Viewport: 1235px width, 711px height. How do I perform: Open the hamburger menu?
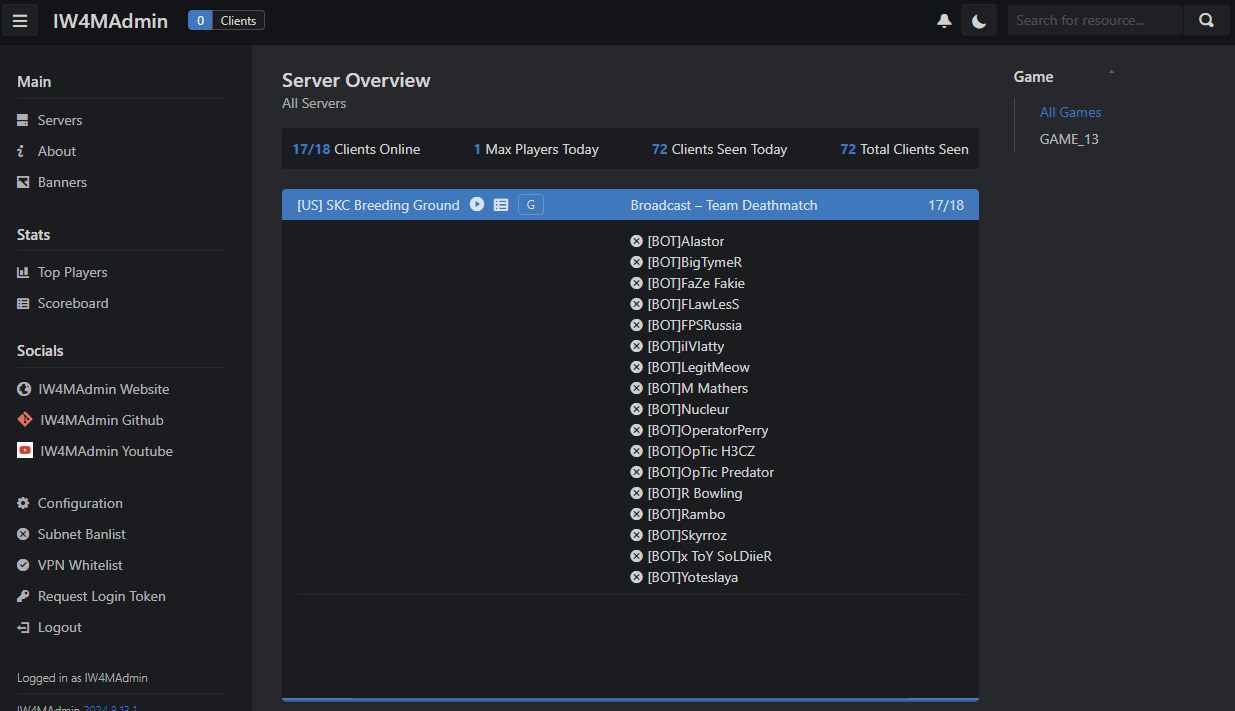click(20, 20)
